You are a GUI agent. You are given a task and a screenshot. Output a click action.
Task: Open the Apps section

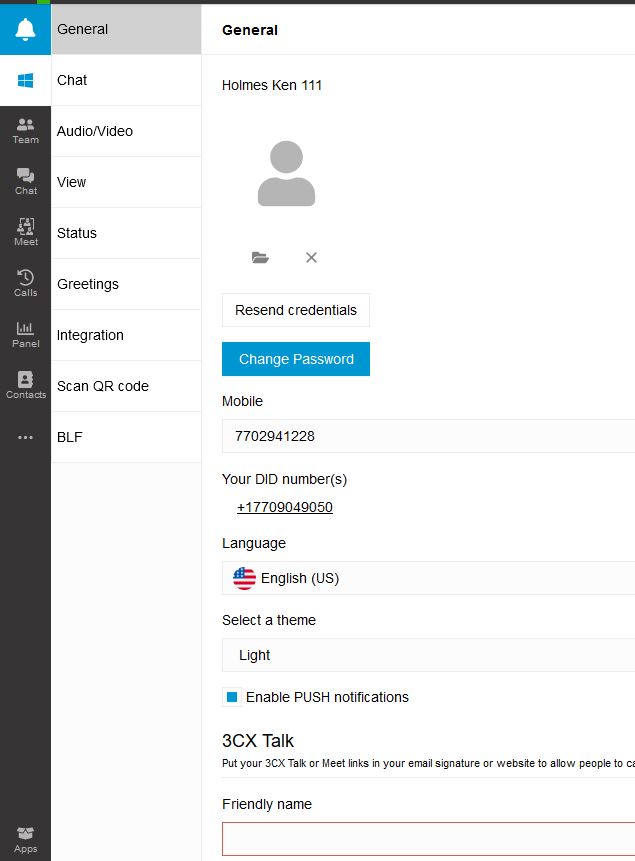coord(25,840)
